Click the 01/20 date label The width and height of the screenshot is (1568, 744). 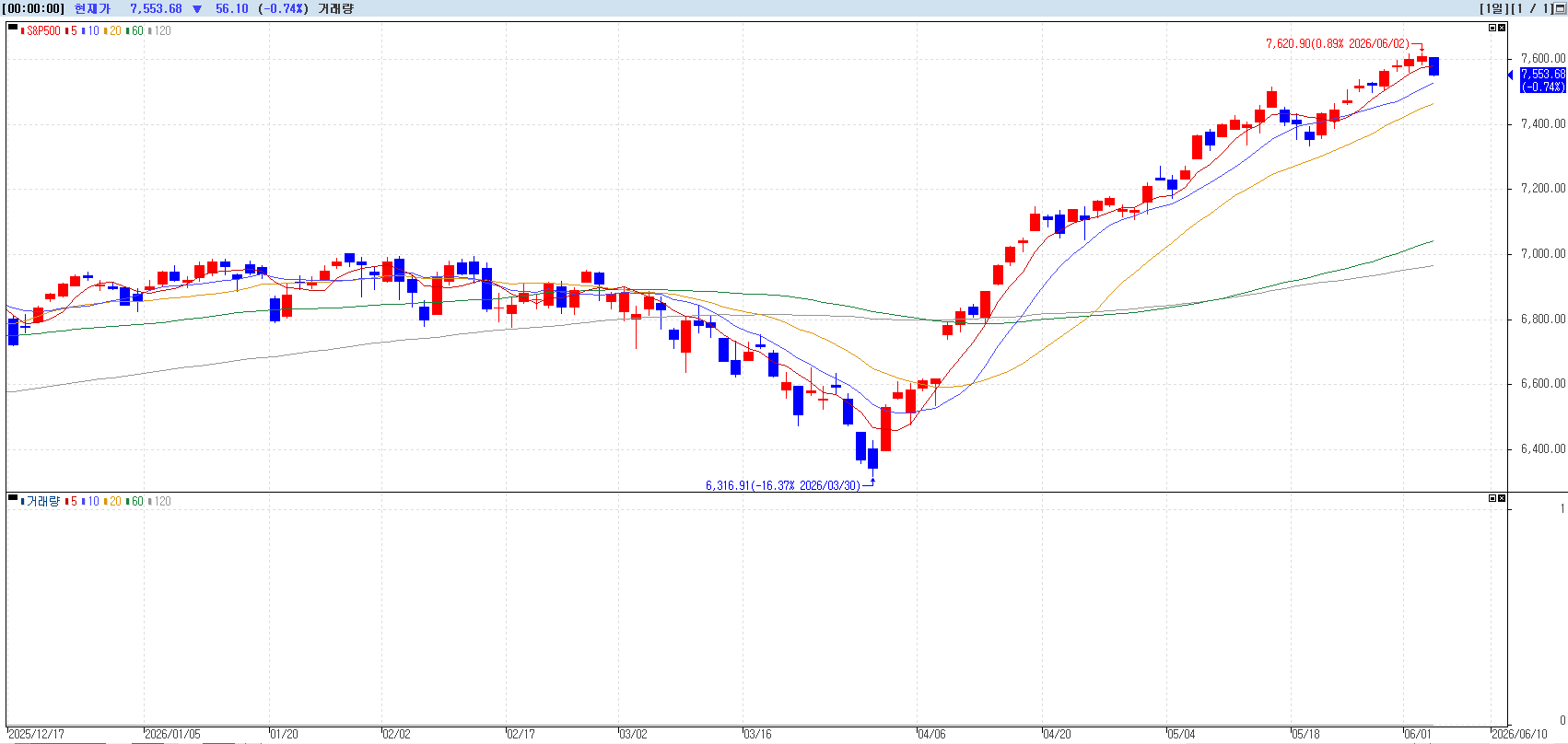tap(284, 734)
